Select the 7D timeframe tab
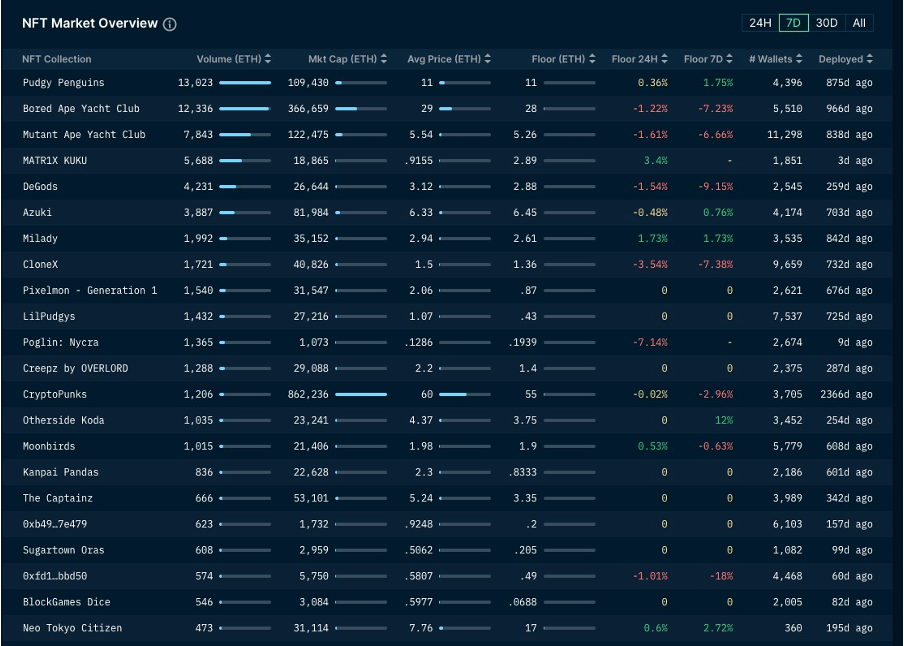 (794, 23)
